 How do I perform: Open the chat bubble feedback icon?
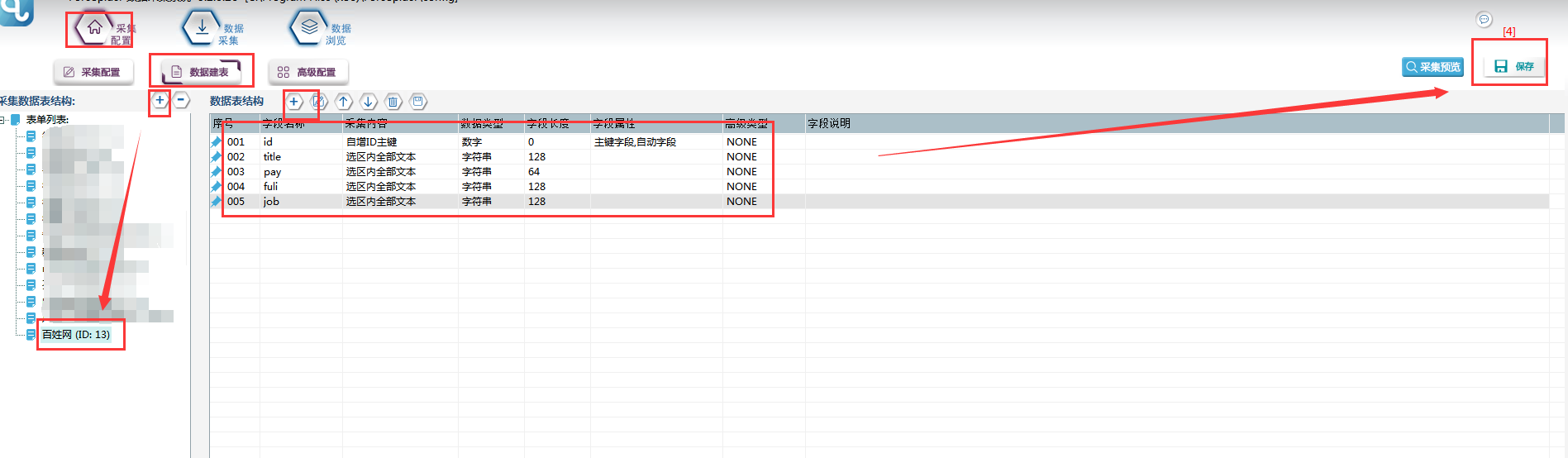tap(1485, 19)
